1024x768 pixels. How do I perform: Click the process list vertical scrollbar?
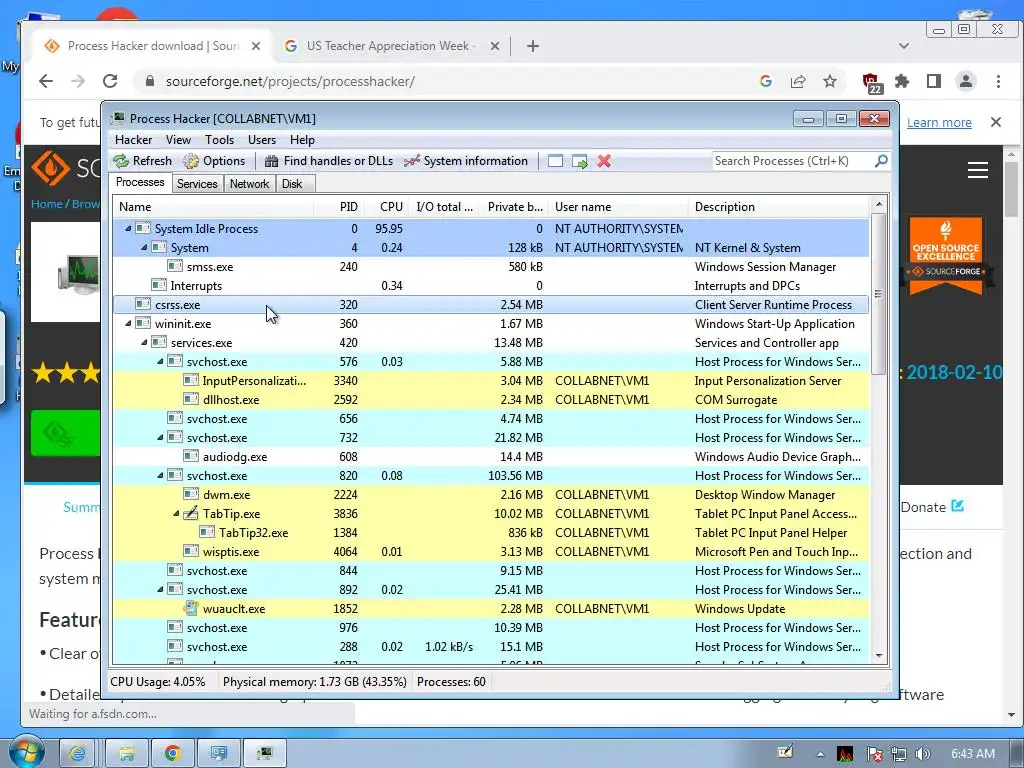click(x=878, y=294)
